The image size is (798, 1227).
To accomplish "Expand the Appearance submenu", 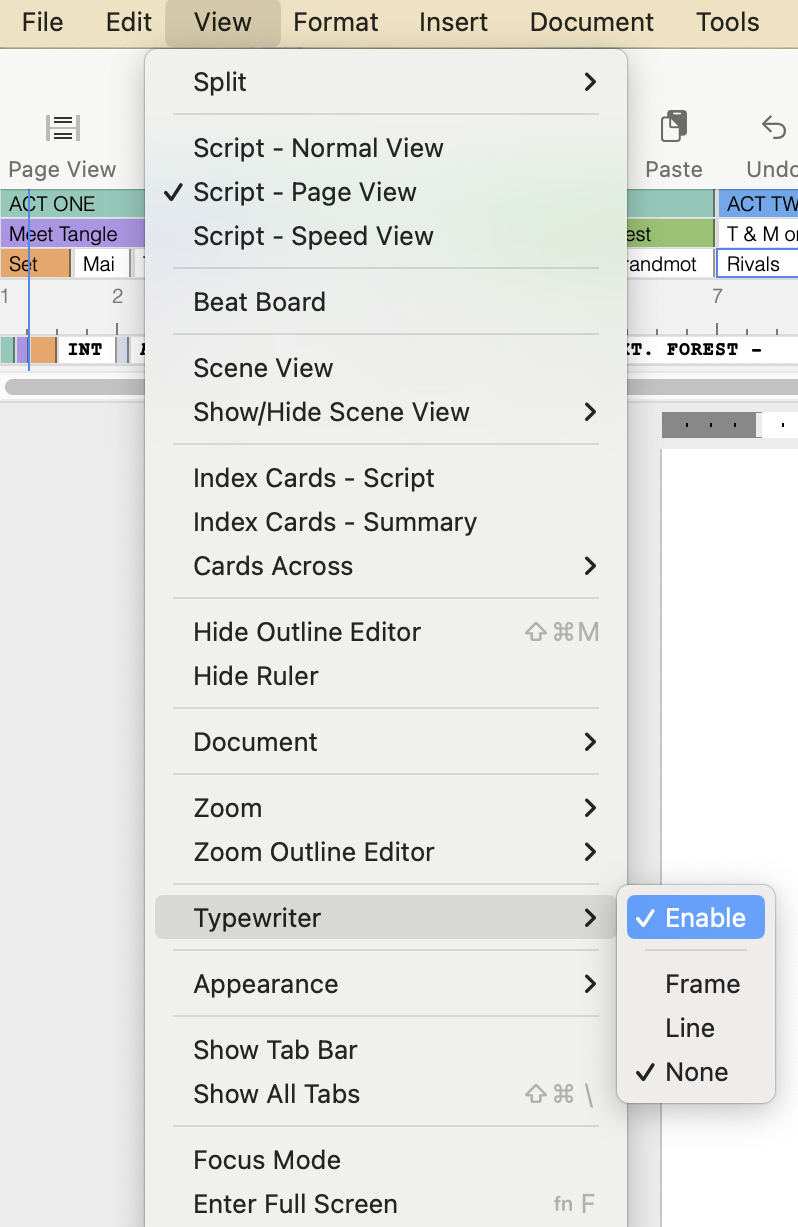I will 386,984.
